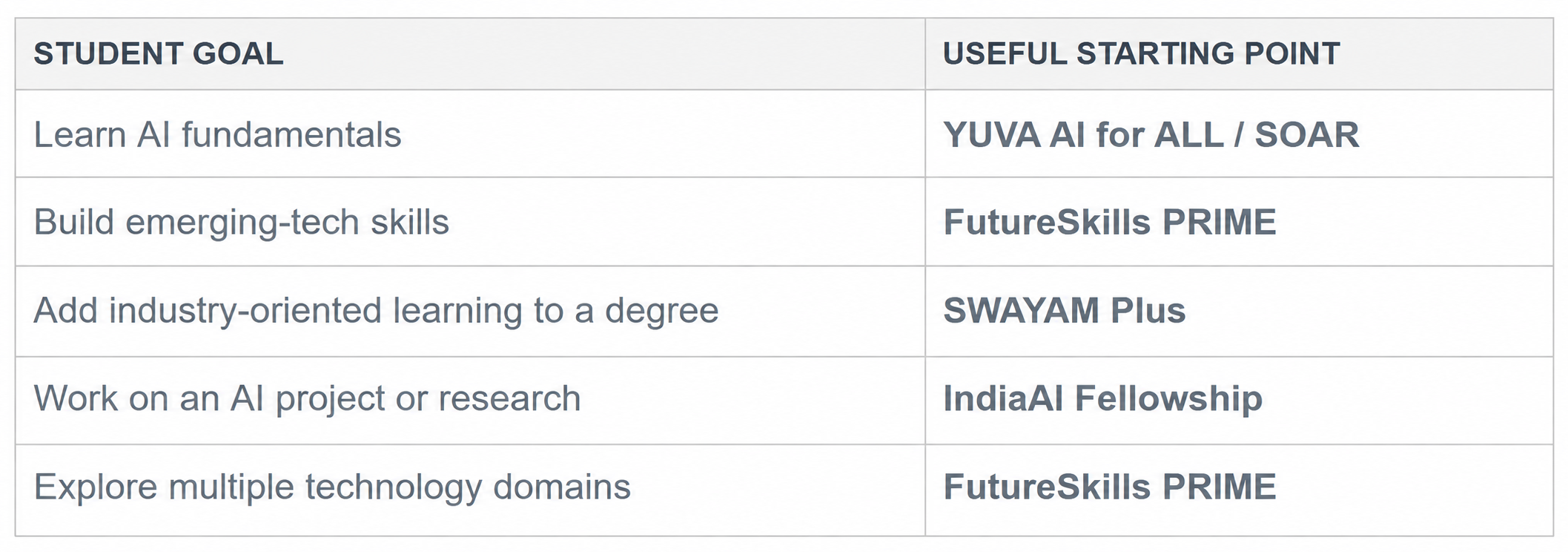Screen dimensions: 1568x552
Task: Click the word SOAR in first row
Action: pos(1307,135)
